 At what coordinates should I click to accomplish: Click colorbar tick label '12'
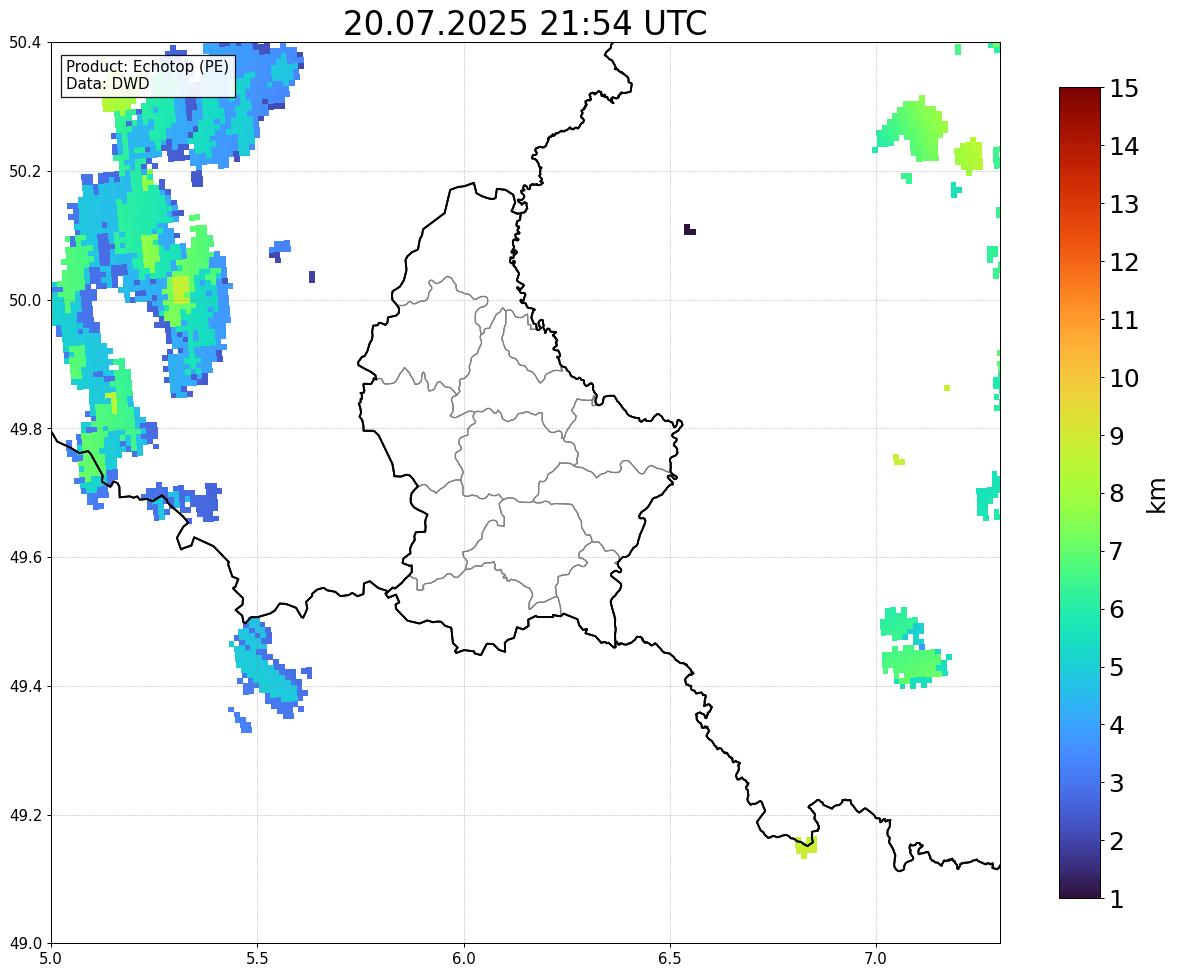[x=1124, y=262]
